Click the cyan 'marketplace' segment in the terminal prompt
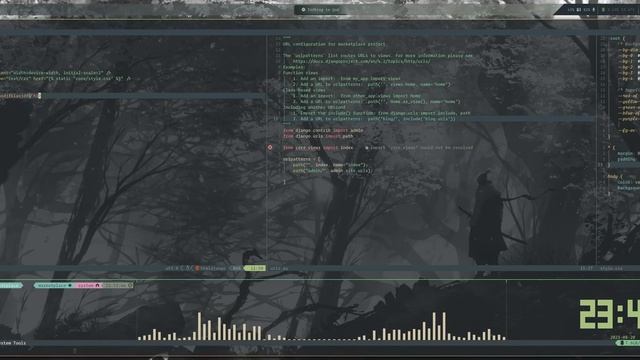Viewport: 640px width, 360px height. click(x=54, y=285)
